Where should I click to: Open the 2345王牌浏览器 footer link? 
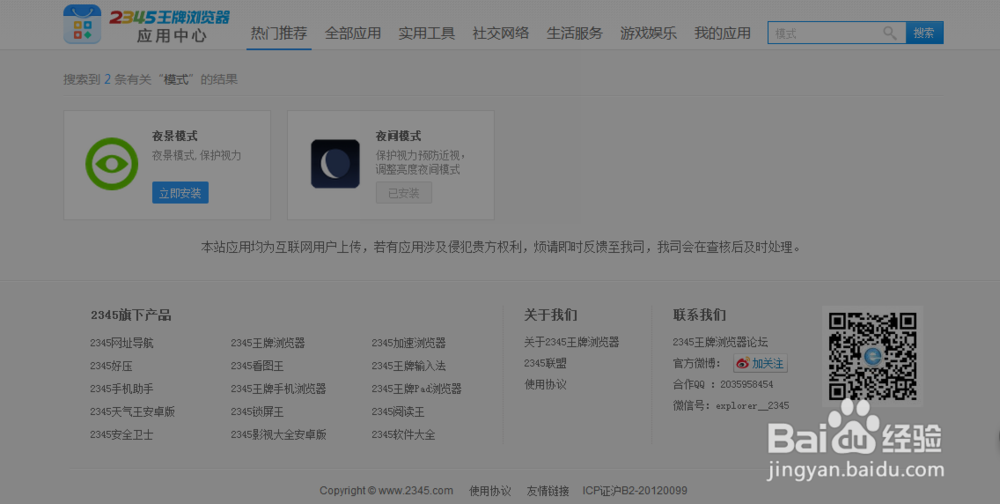tap(268, 343)
